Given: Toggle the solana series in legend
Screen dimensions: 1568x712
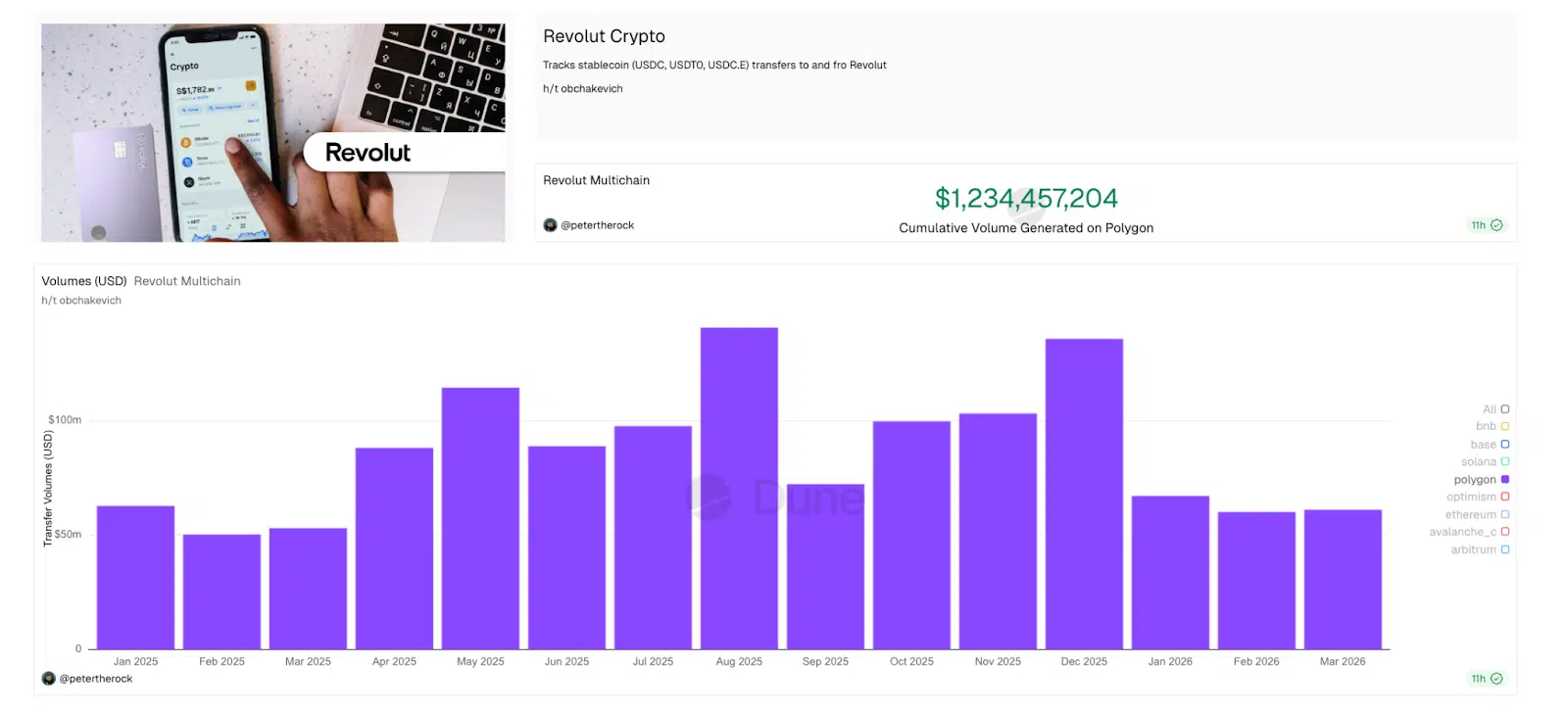Looking at the screenshot, I should point(1485,462).
